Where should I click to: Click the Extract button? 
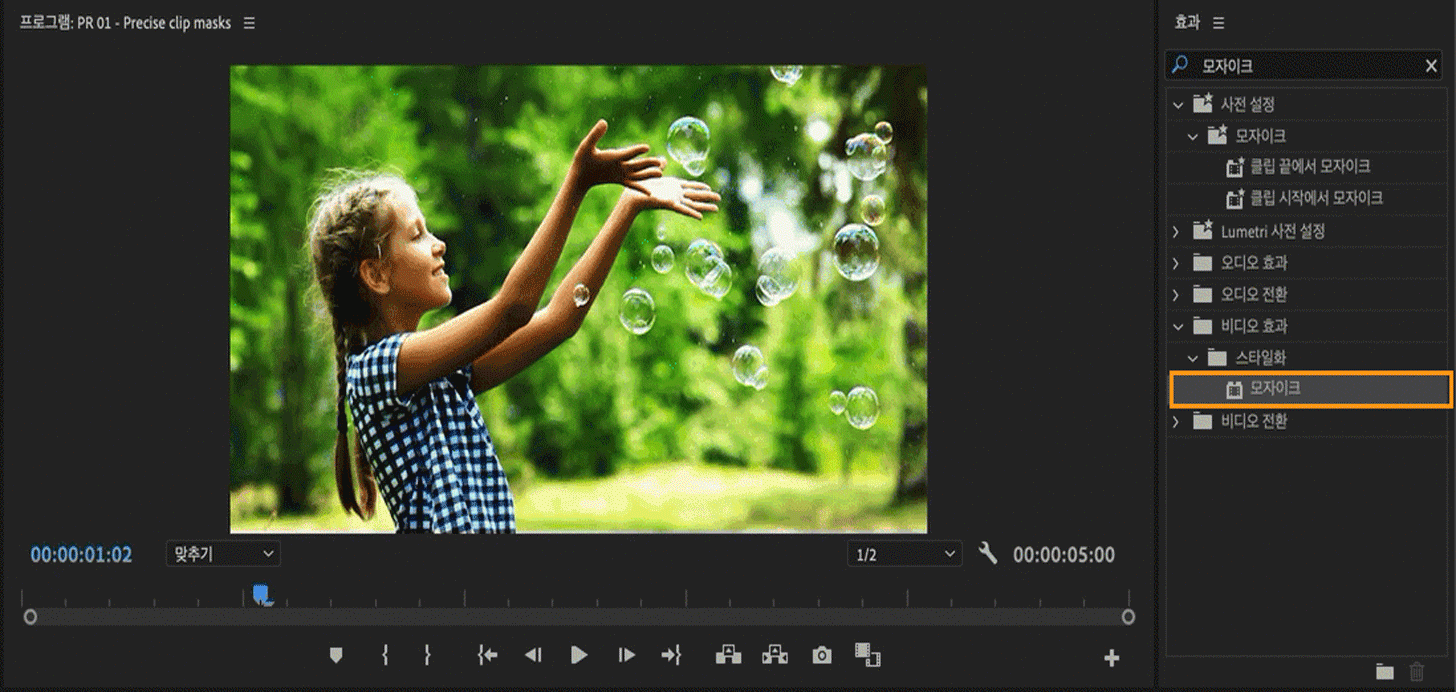(775, 655)
